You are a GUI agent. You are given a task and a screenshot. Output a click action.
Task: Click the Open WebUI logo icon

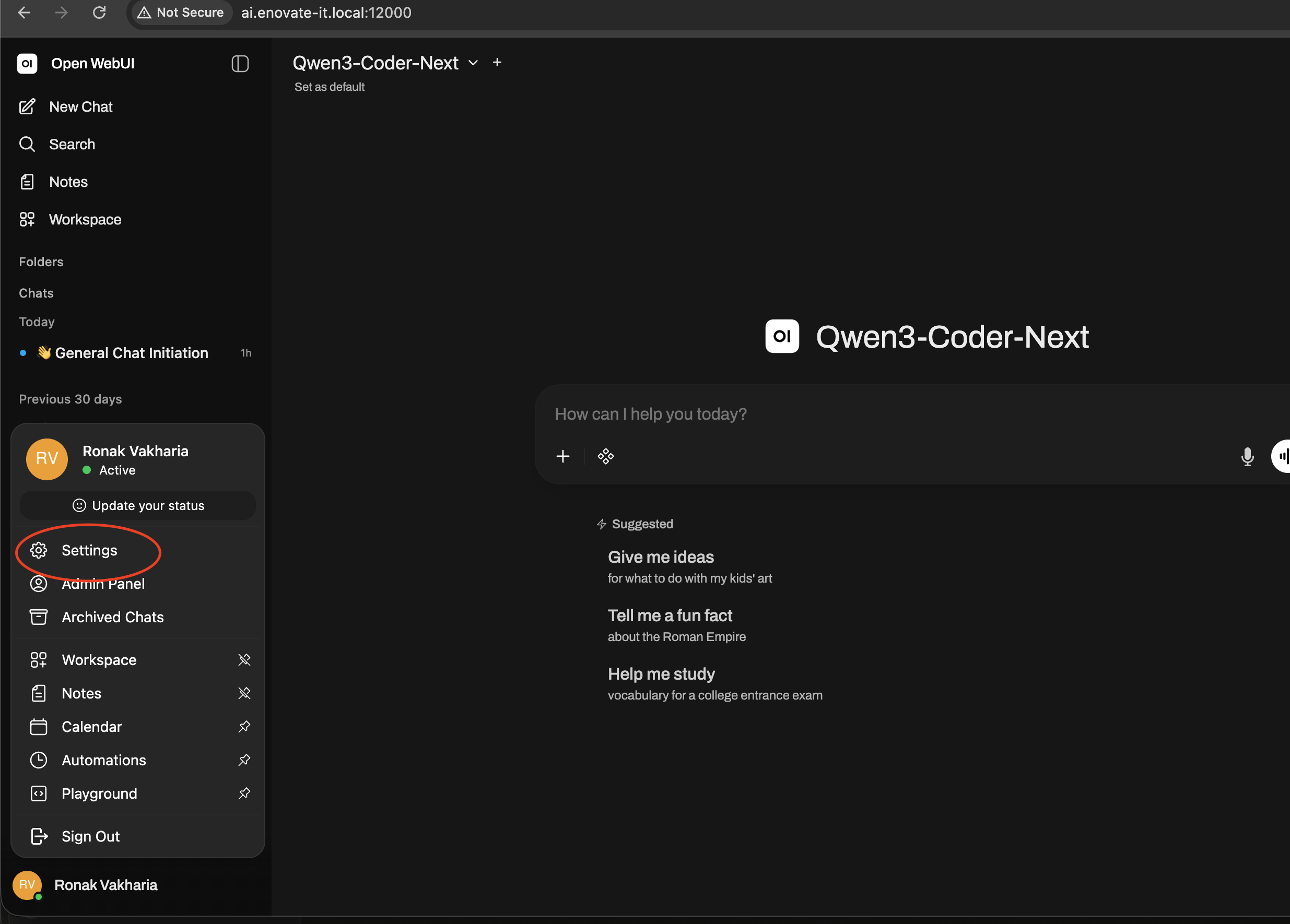(x=27, y=63)
